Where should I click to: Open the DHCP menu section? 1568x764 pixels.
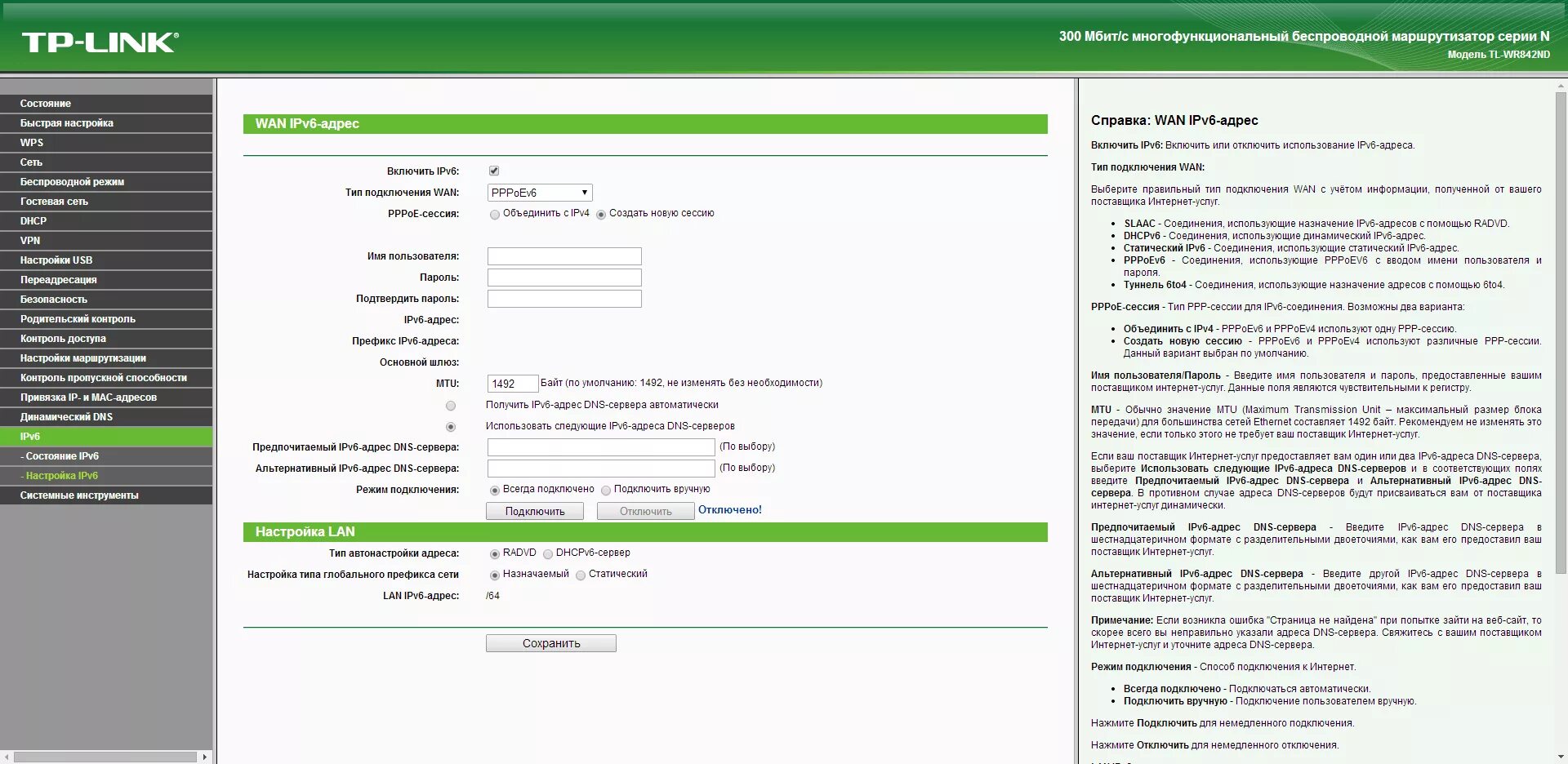106,221
